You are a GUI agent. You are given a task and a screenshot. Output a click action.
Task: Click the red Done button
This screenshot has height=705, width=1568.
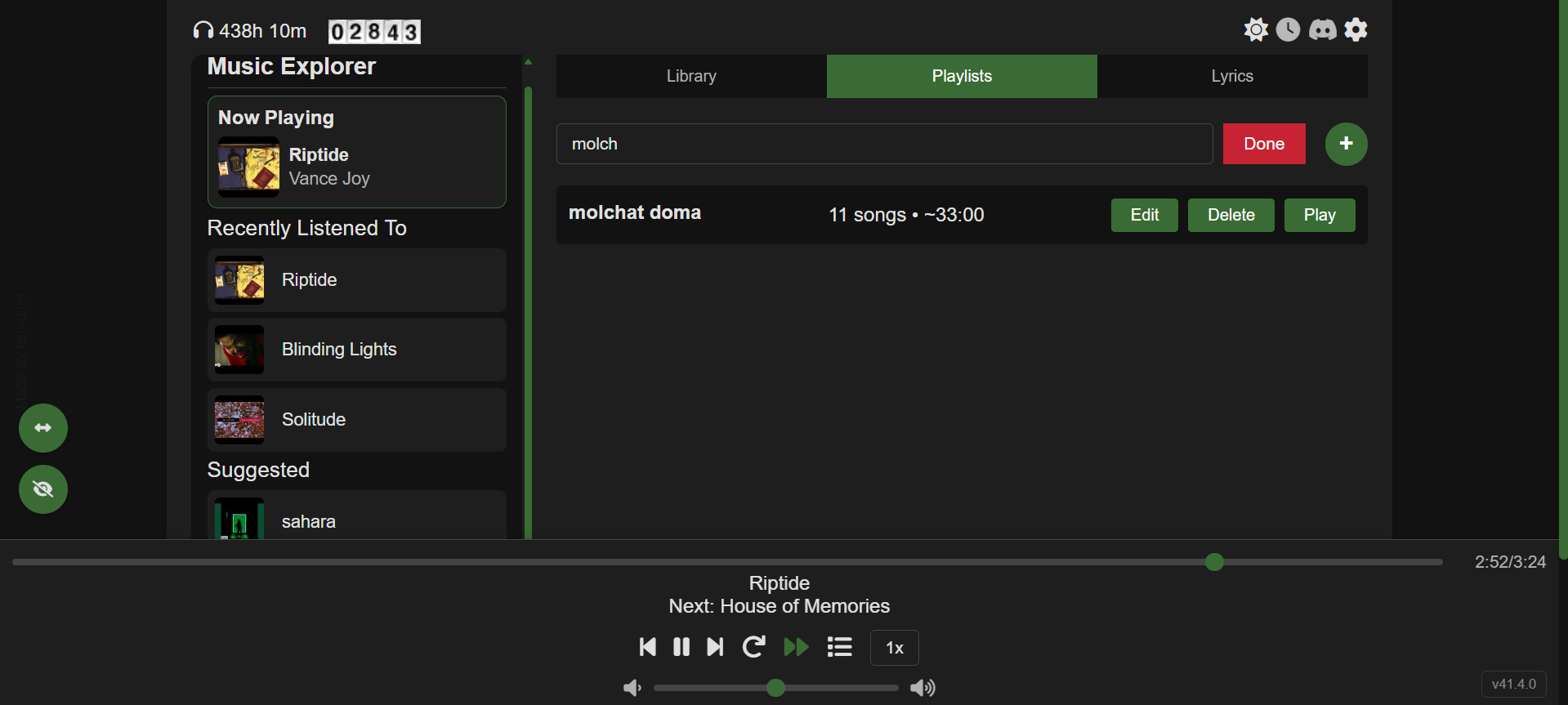tap(1264, 144)
